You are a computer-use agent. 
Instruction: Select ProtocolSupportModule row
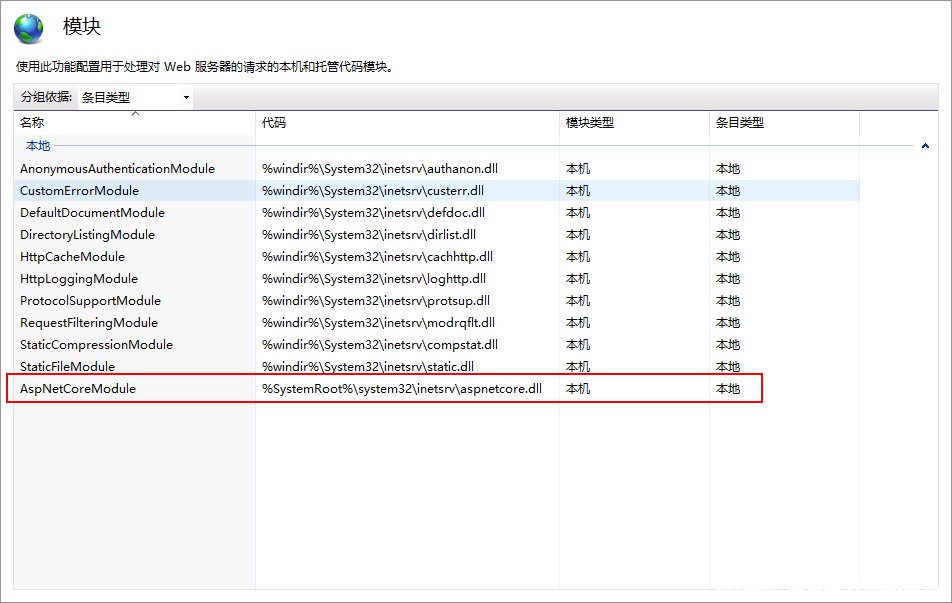437,301
